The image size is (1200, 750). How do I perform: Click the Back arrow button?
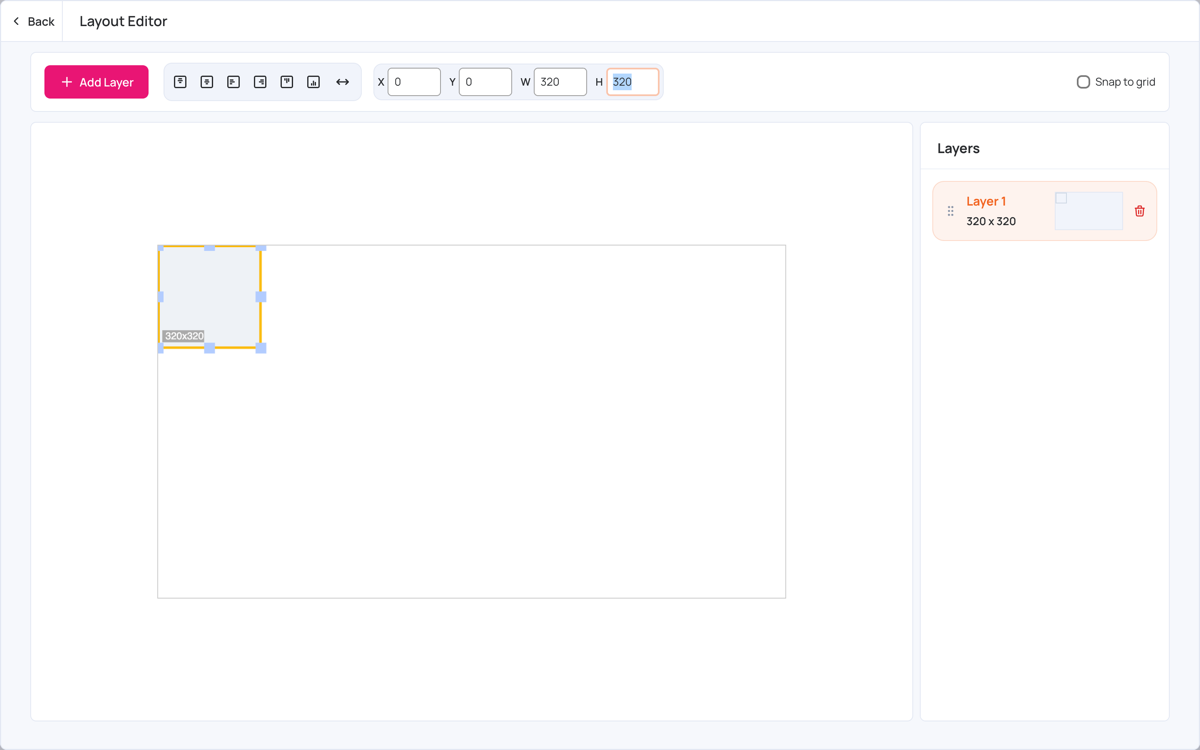(32, 21)
